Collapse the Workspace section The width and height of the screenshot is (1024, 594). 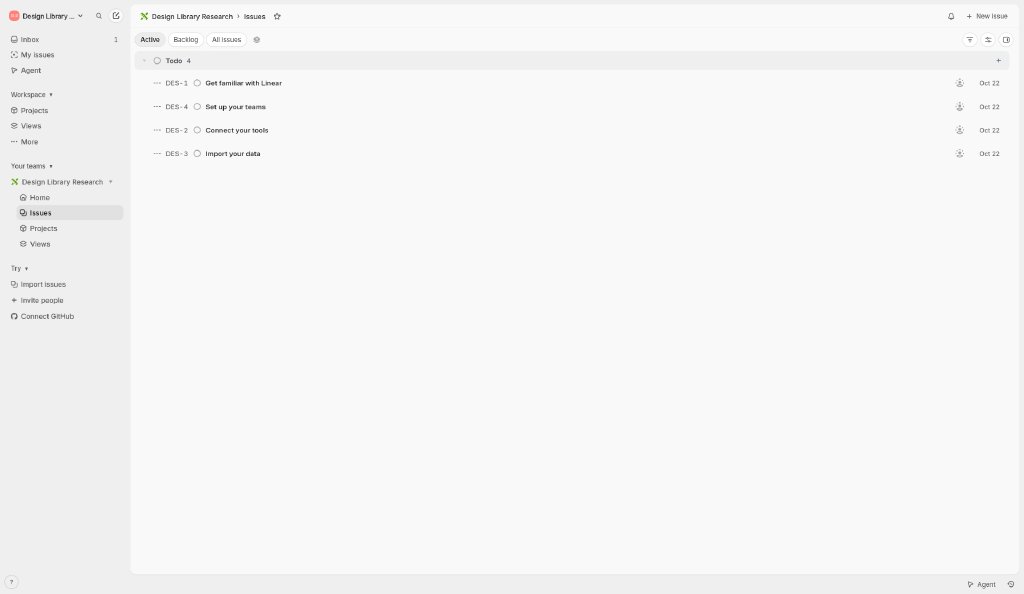[31, 95]
